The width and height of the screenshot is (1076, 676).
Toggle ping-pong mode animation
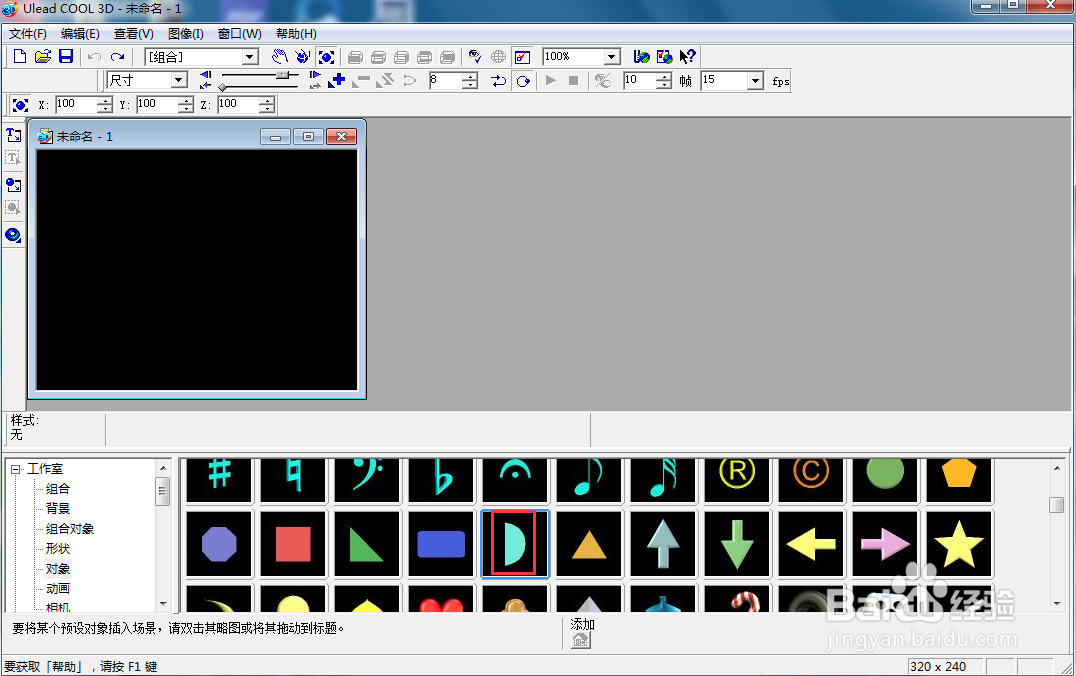coord(499,81)
